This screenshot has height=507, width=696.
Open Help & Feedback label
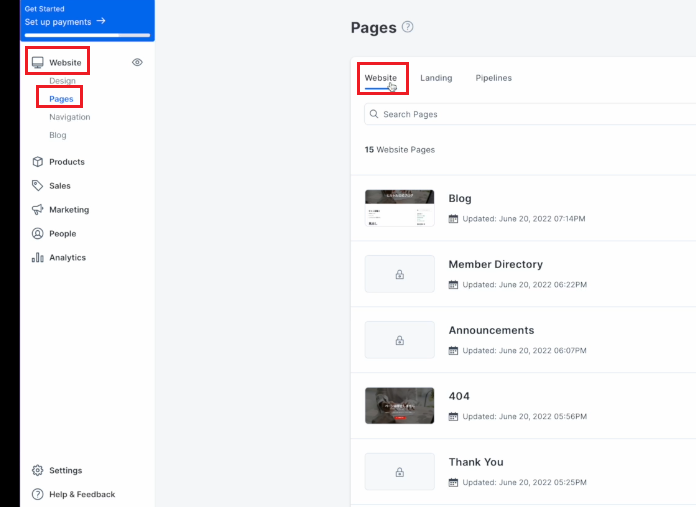click(82, 495)
